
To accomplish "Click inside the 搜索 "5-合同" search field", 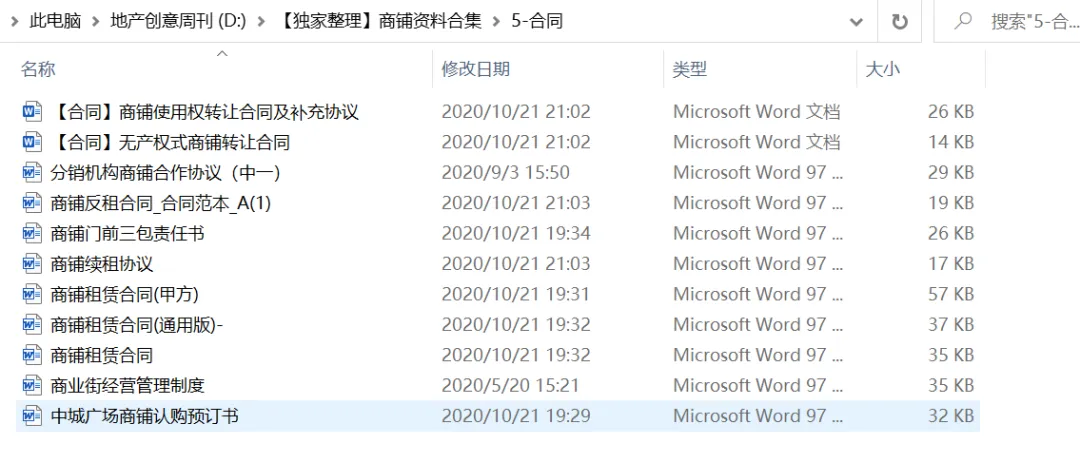I will (x=1030, y=21).
